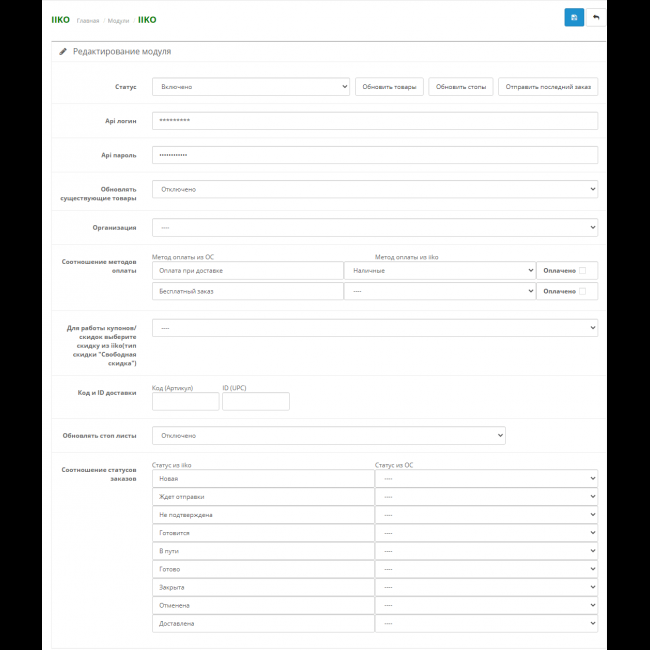This screenshot has height=650, width=650.
Task: Open the Обновлять стоп листы dropdown
Action: tap(328, 435)
